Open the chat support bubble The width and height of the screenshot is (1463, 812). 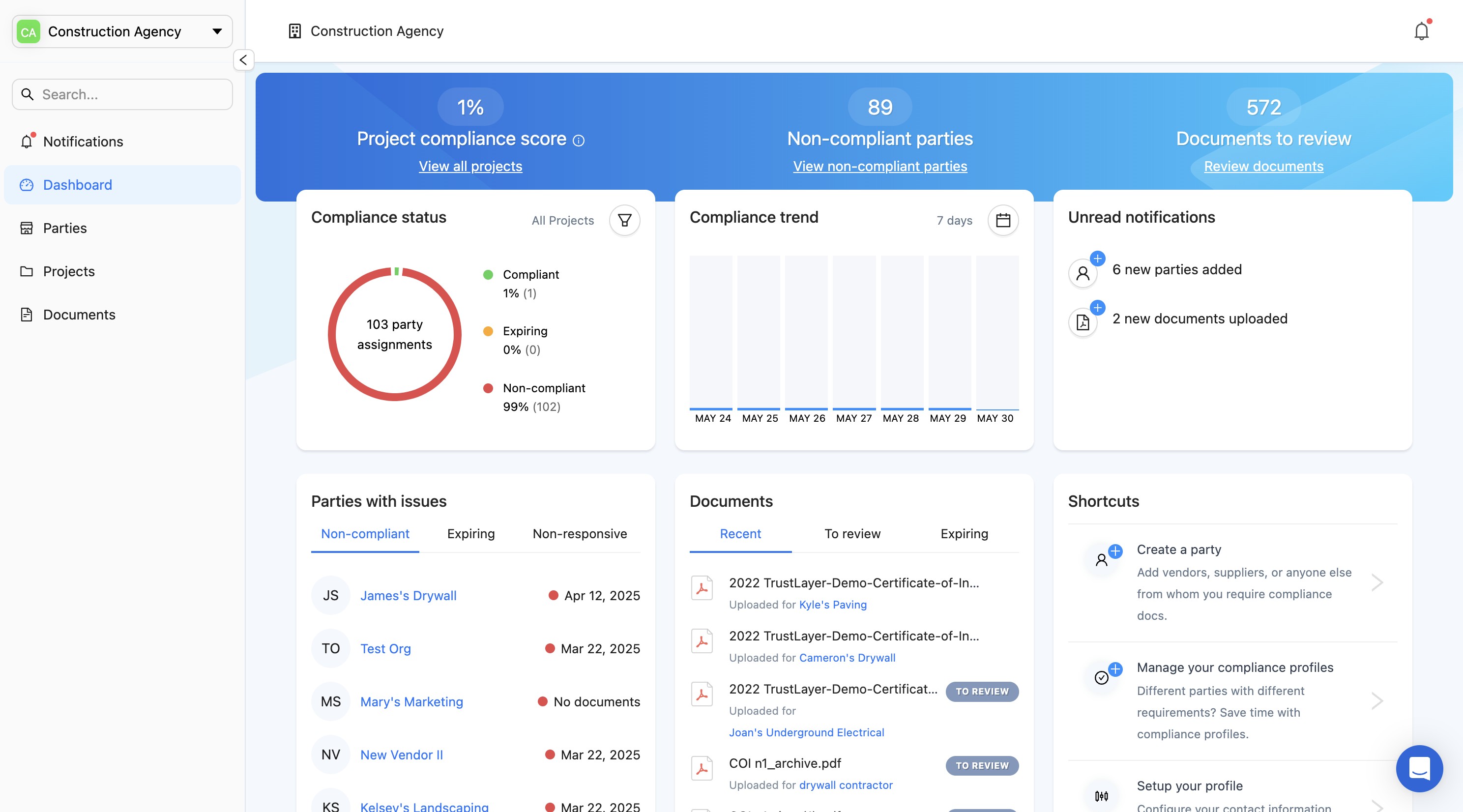1419,768
